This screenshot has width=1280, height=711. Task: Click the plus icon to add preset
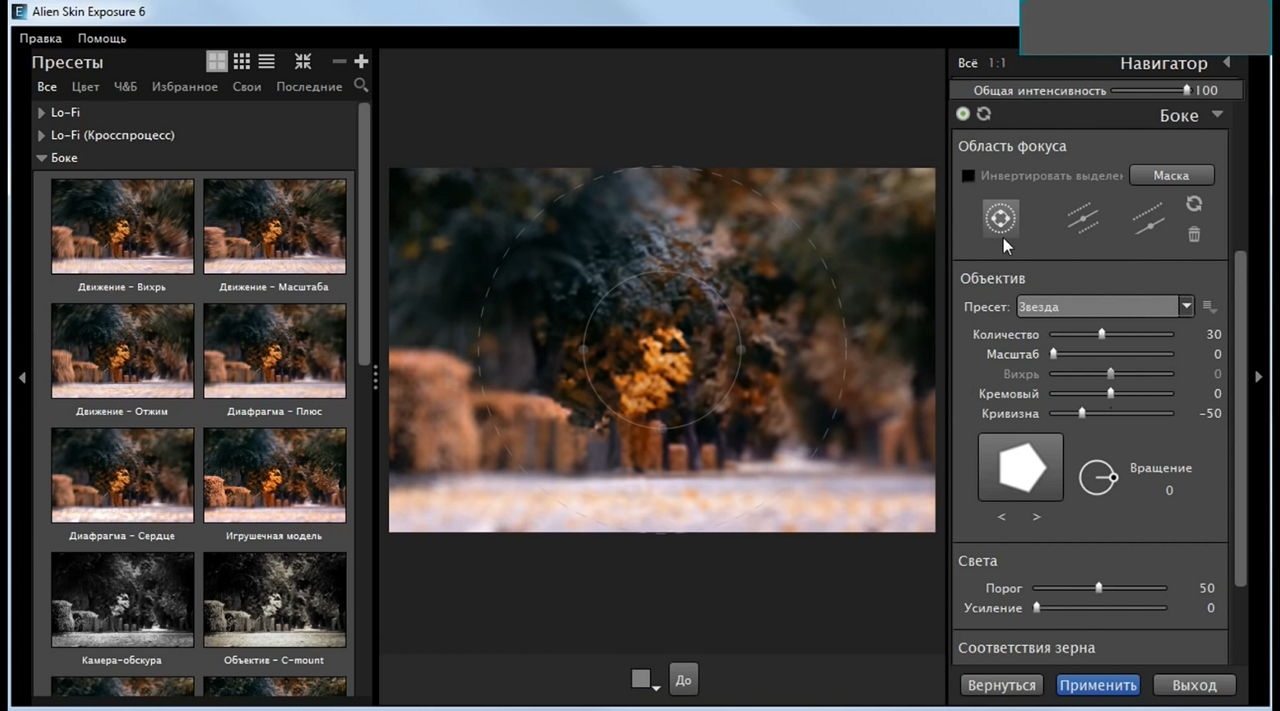[361, 62]
